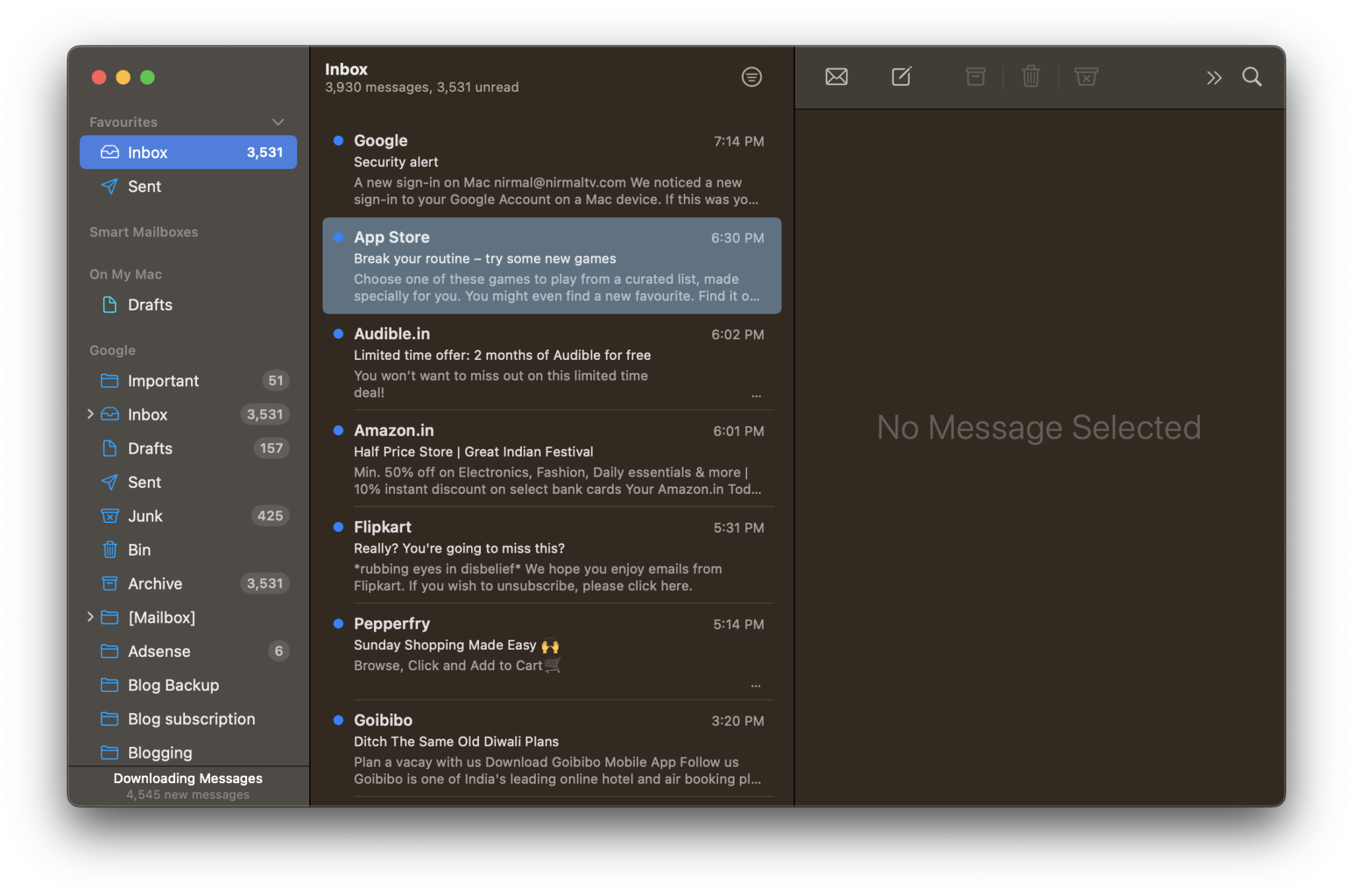Click the Delete trash toolbar icon
The image size is (1353, 896).
[1031, 77]
